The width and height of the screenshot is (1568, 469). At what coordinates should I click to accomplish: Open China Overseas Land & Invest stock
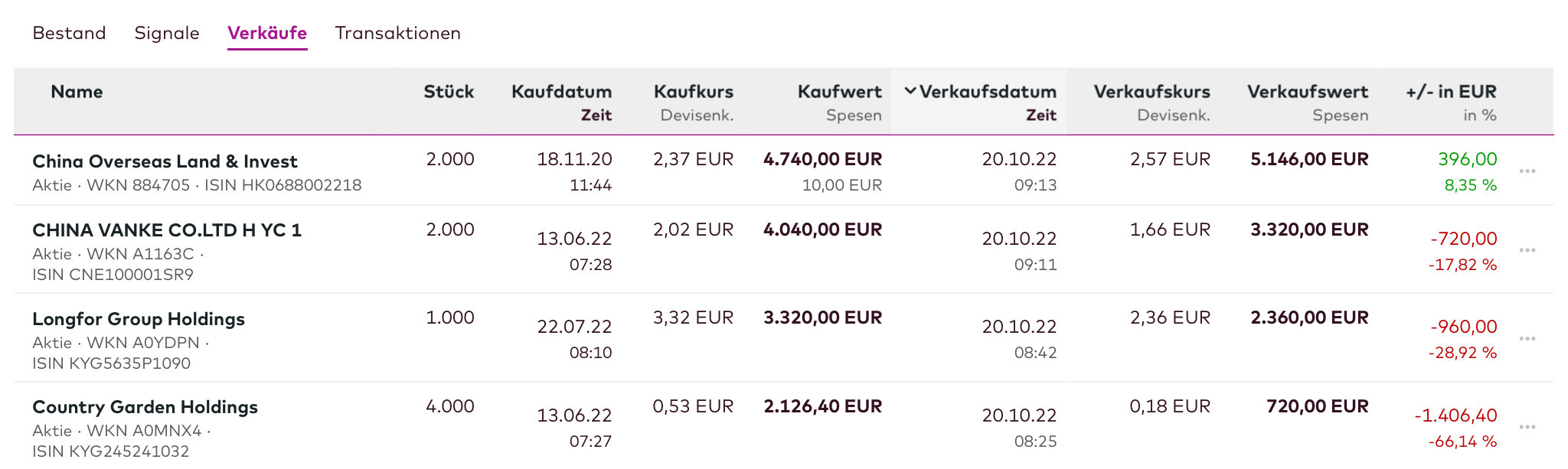tap(165, 161)
